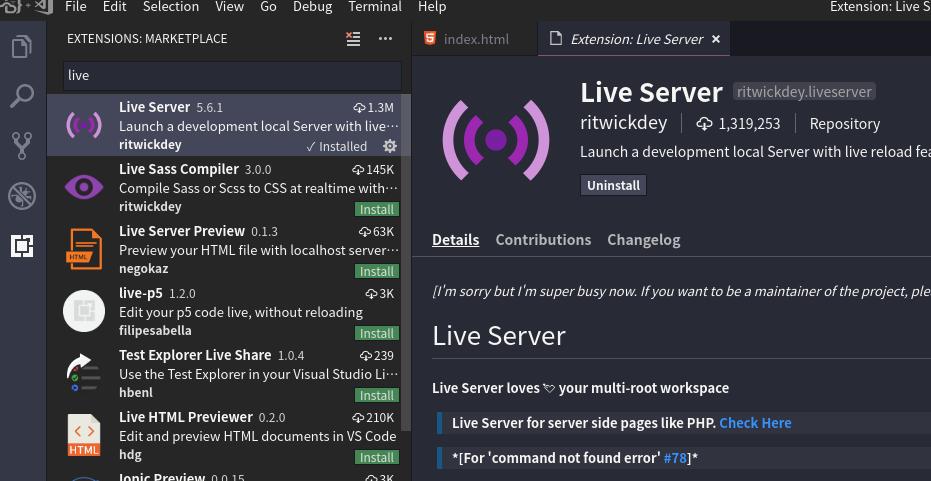Open the Search view in activity bar
The image size is (931, 481).
click(22, 96)
